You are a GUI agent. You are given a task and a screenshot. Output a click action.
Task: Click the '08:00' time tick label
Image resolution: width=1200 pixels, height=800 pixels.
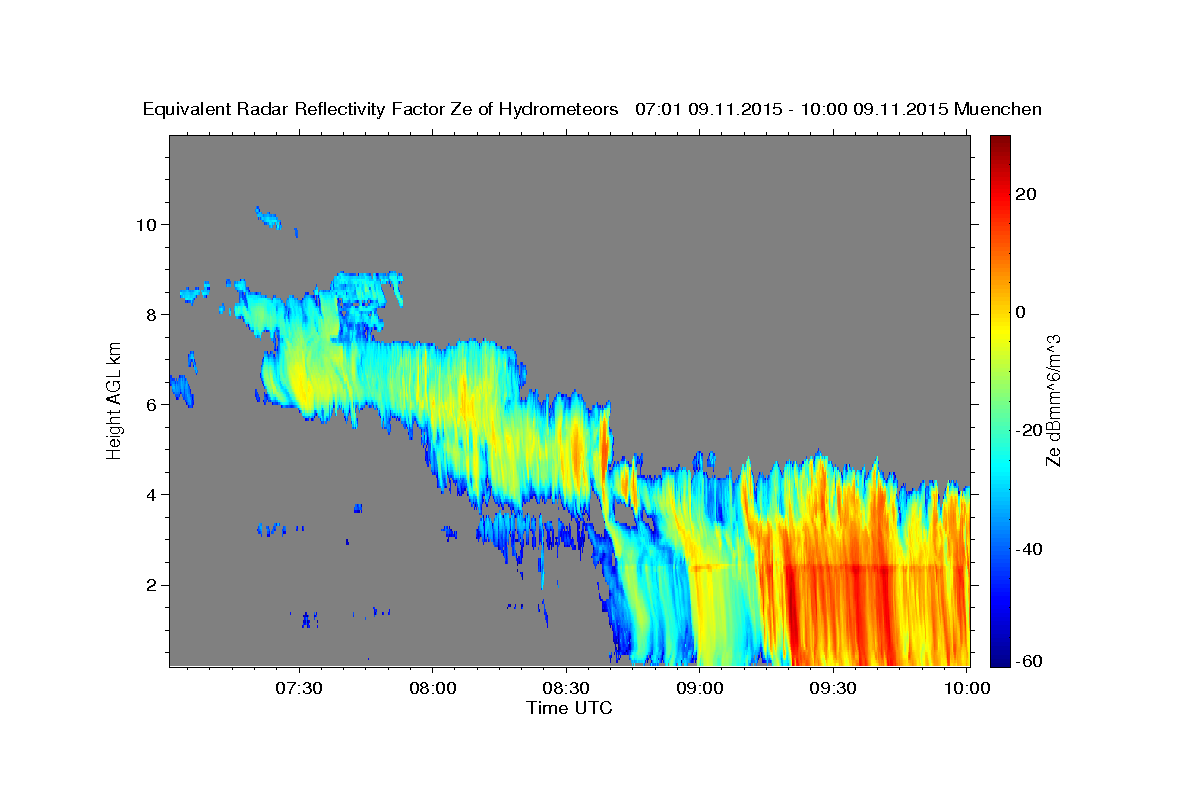pos(434,689)
